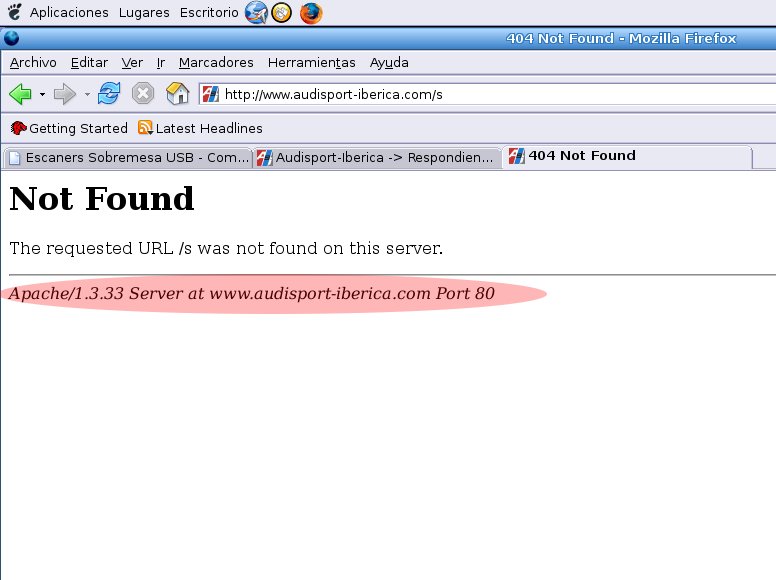Open the Ir menu
The width and height of the screenshot is (776, 580).
tap(161, 63)
